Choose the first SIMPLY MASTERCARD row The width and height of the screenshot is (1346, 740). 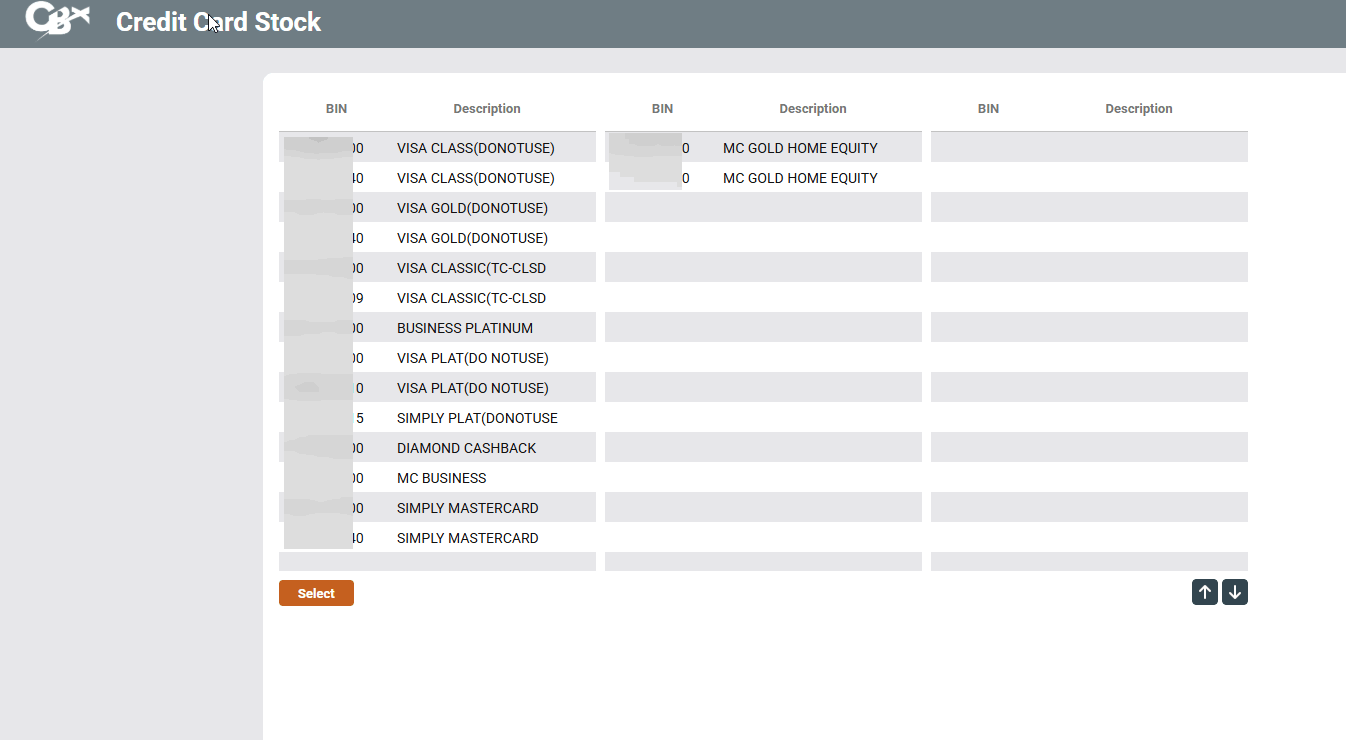click(467, 508)
